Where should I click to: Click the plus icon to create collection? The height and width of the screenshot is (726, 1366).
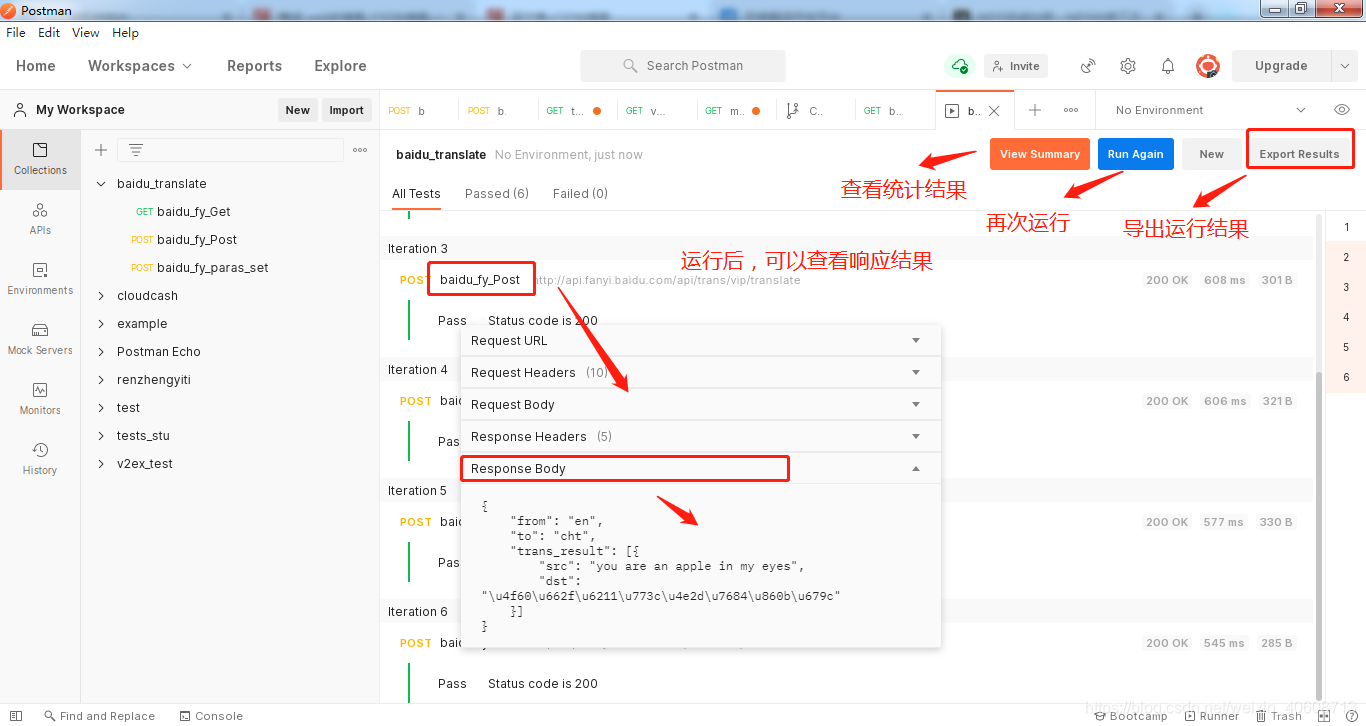[101, 150]
